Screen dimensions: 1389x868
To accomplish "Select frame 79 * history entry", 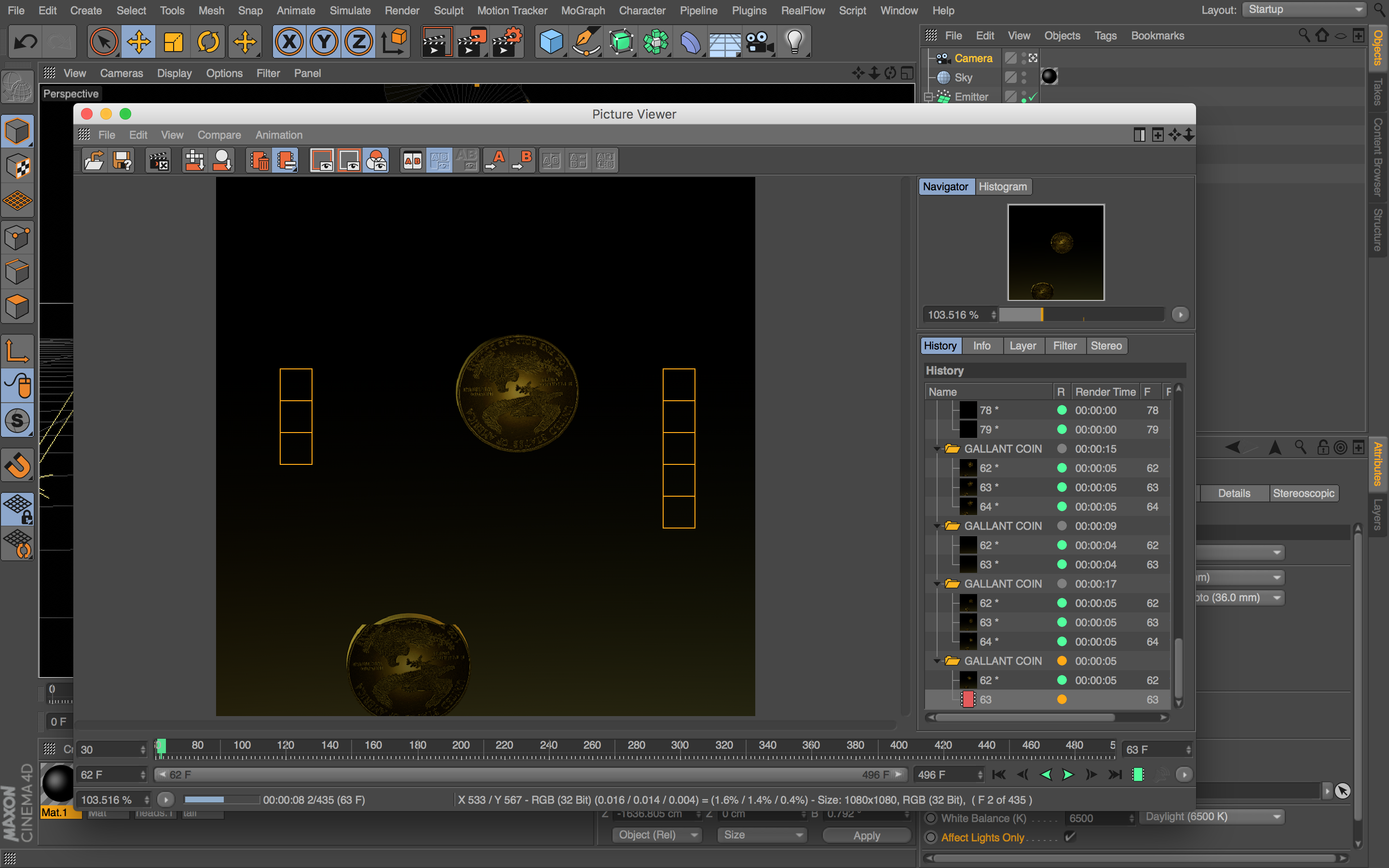I will (x=1048, y=429).
